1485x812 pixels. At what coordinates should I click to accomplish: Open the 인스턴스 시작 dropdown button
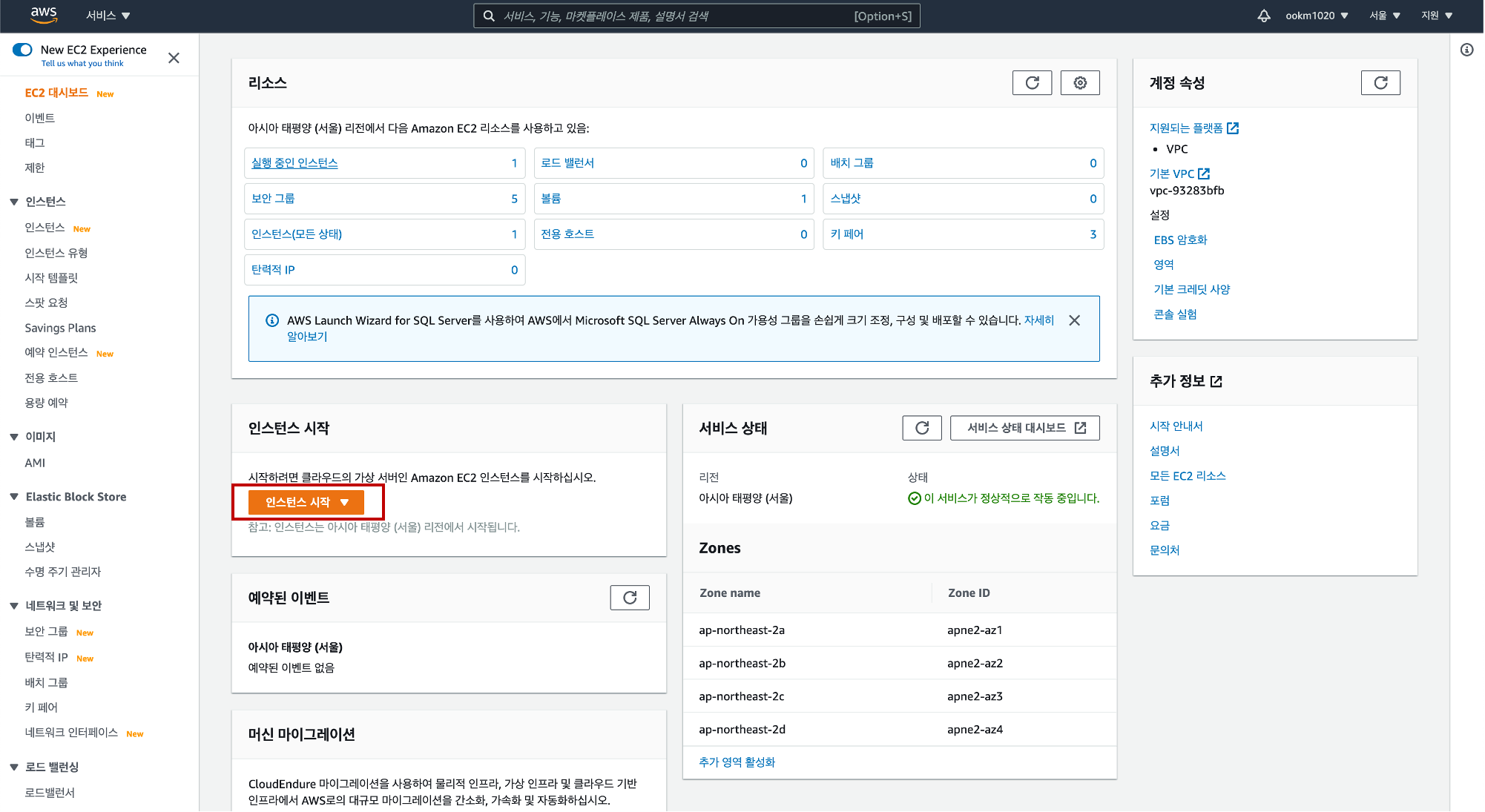pyautogui.click(x=306, y=502)
